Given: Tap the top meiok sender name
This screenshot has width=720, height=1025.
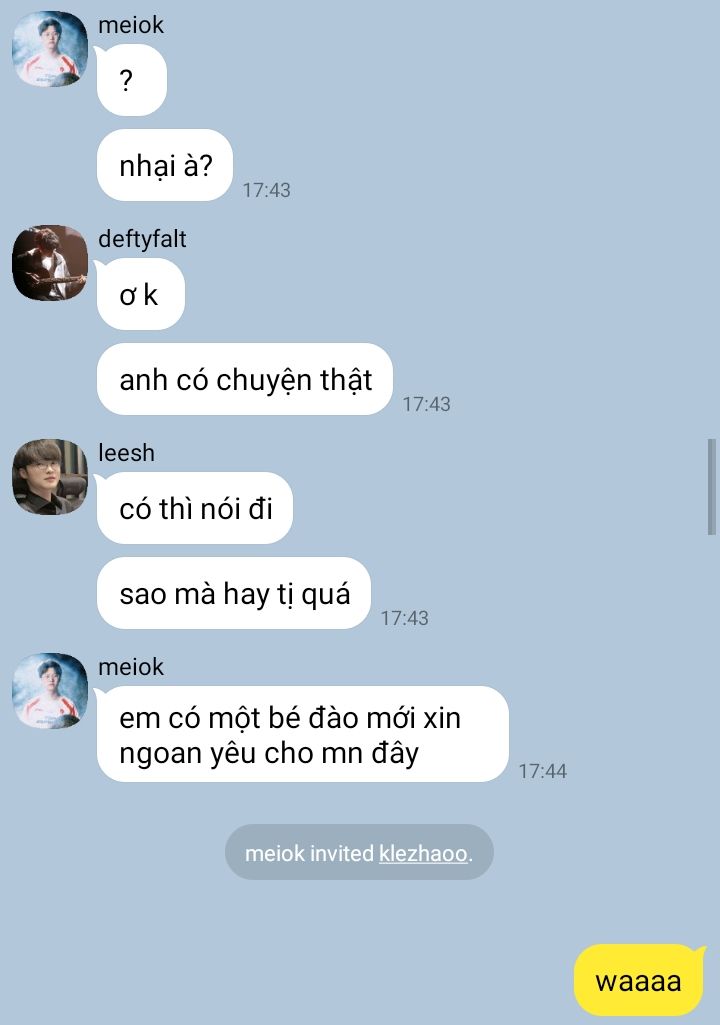Looking at the screenshot, I should (131, 25).
